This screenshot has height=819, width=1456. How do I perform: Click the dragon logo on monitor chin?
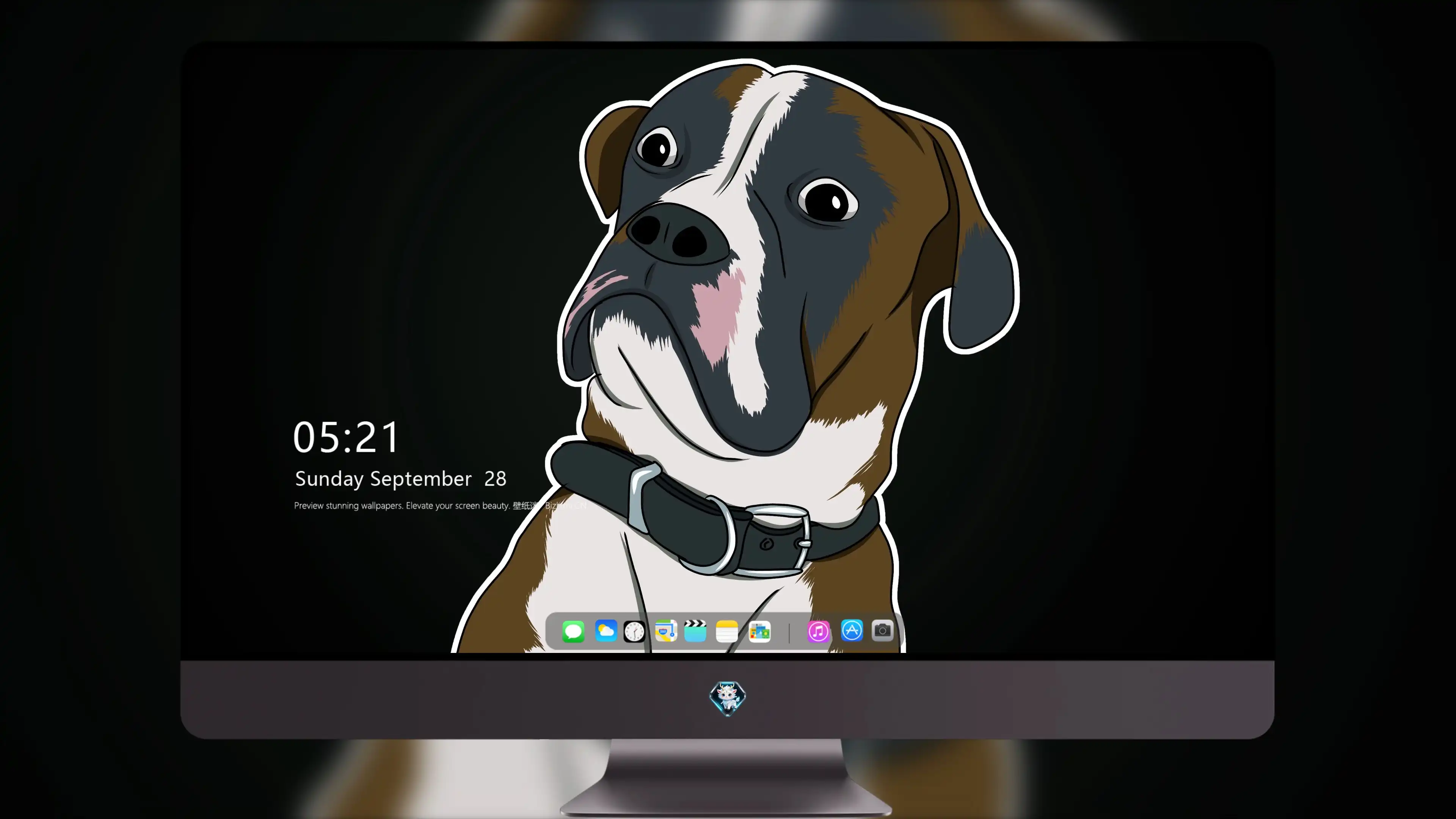728,698
